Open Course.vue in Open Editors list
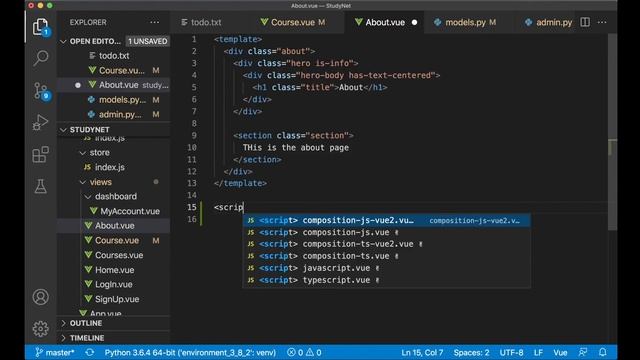This screenshot has height=360, width=640. point(113,70)
